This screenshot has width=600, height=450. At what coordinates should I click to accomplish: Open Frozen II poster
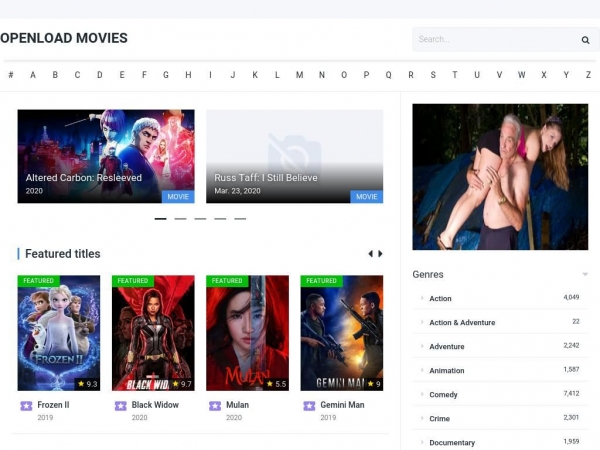tap(59, 333)
